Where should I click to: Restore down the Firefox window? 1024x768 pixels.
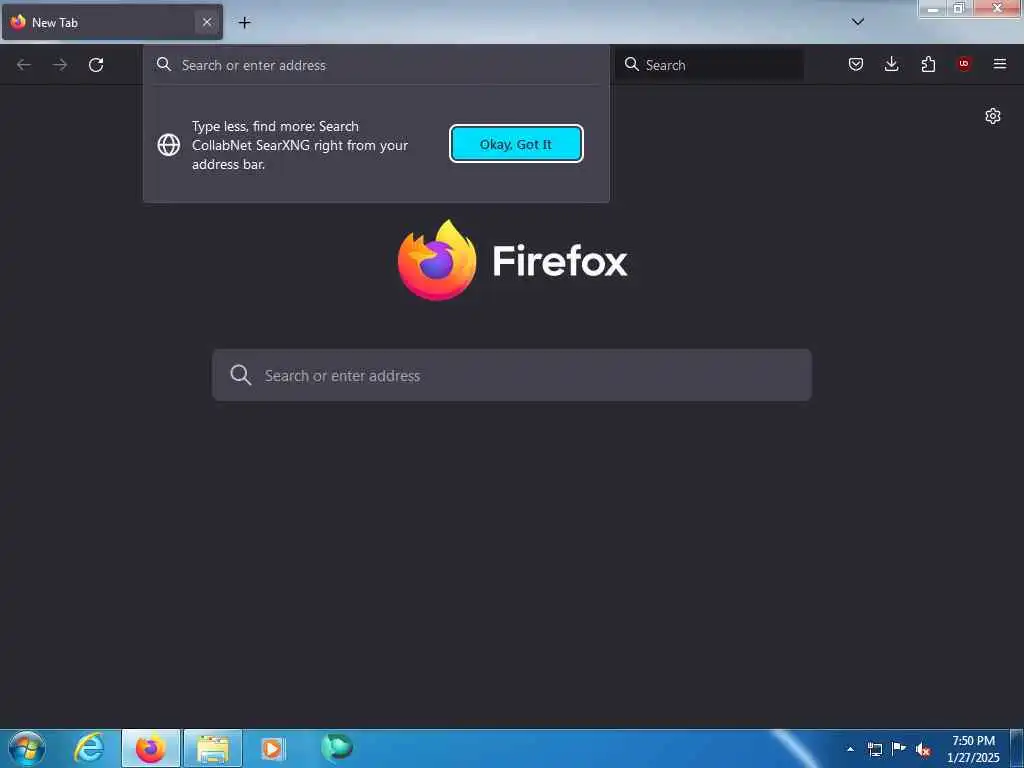959,8
